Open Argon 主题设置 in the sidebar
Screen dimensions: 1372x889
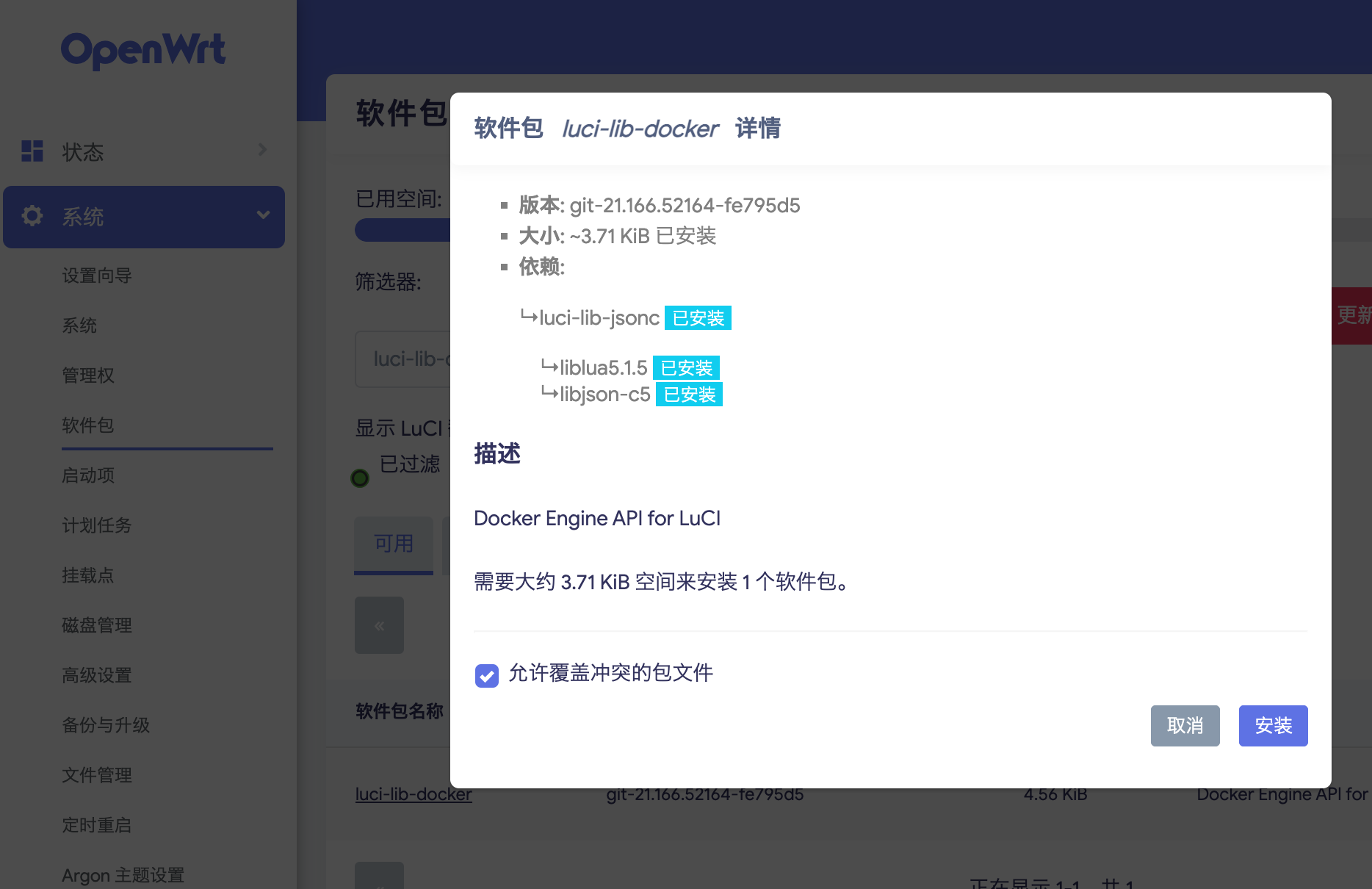[123, 875]
